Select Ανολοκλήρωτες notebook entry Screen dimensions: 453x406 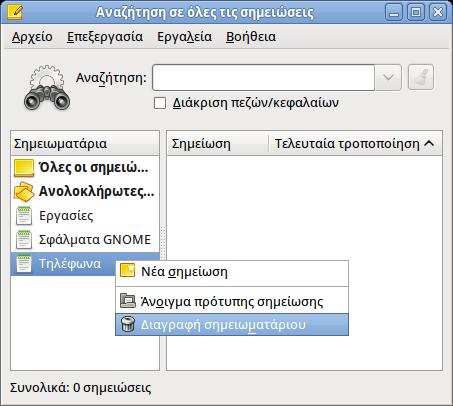pos(85,192)
